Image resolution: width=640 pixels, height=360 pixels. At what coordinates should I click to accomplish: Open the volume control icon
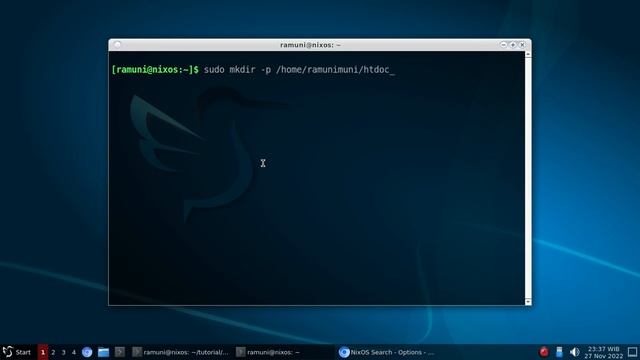[x=574, y=352]
